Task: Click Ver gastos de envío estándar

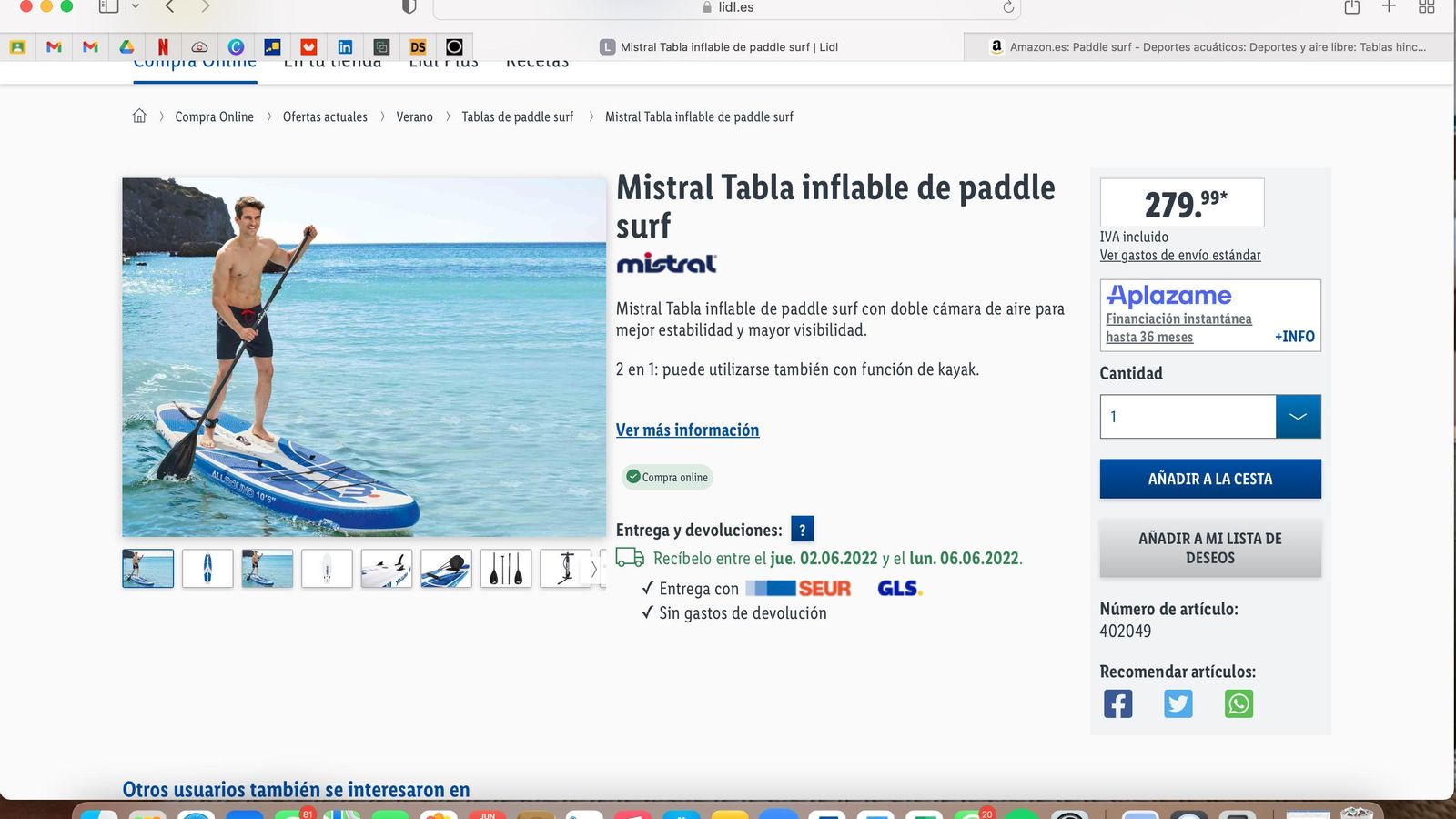Action: pos(1180,256)
